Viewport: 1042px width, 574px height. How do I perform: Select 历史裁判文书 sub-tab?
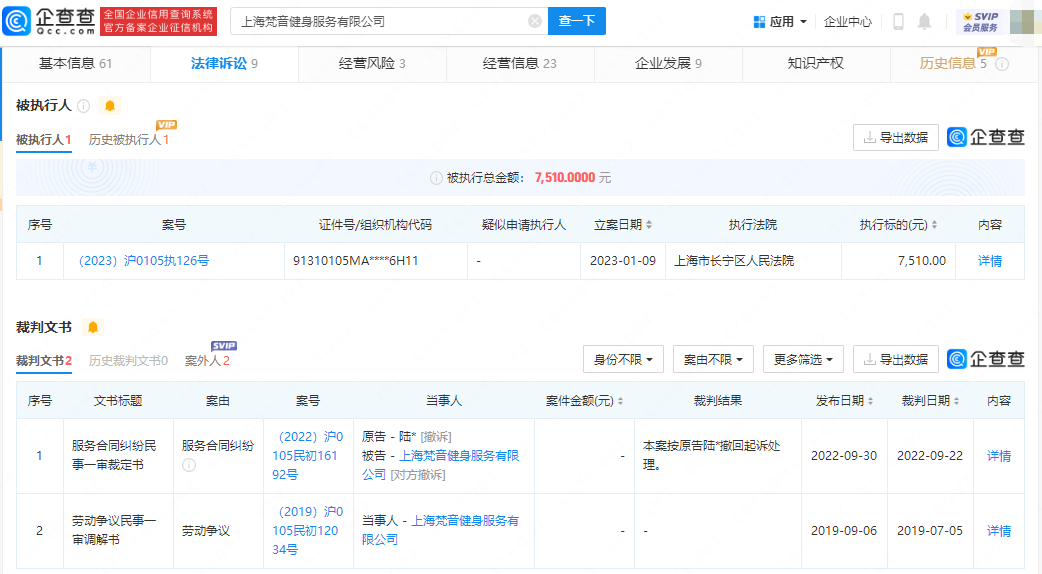pos(128,360)
